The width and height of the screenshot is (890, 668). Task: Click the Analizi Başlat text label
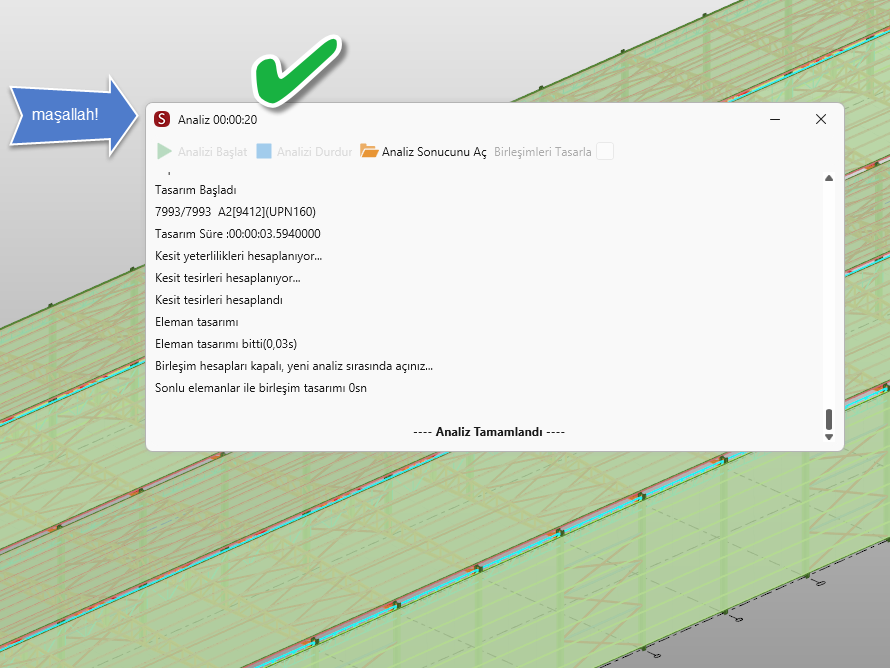212,152
